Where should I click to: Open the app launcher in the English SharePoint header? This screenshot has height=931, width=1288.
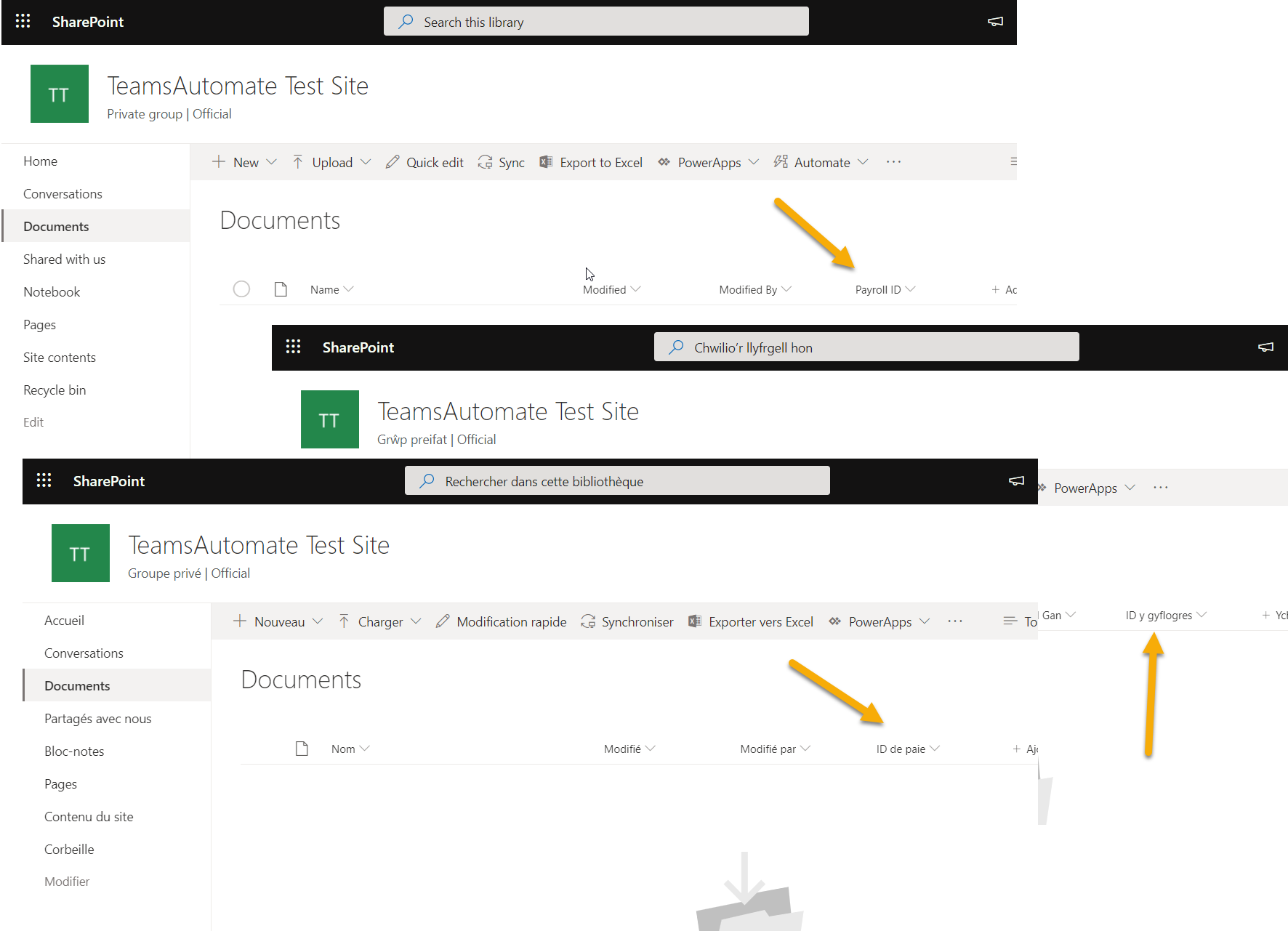[23, 22]
